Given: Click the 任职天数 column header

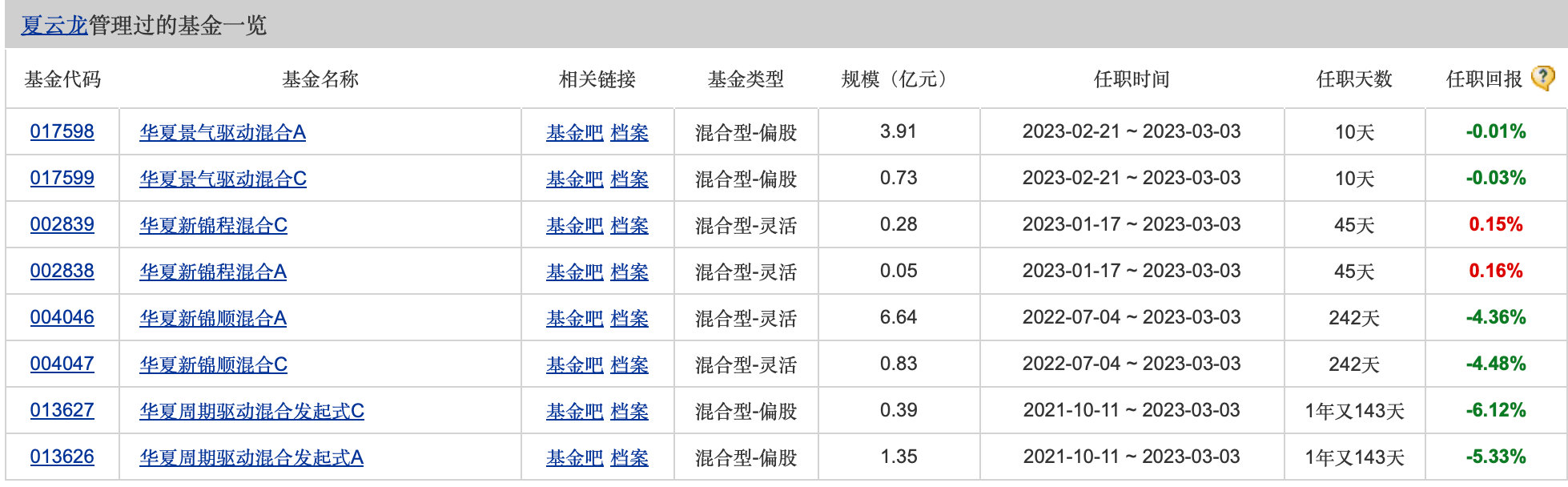Looking at the screenshot, I should [1354, 79].
